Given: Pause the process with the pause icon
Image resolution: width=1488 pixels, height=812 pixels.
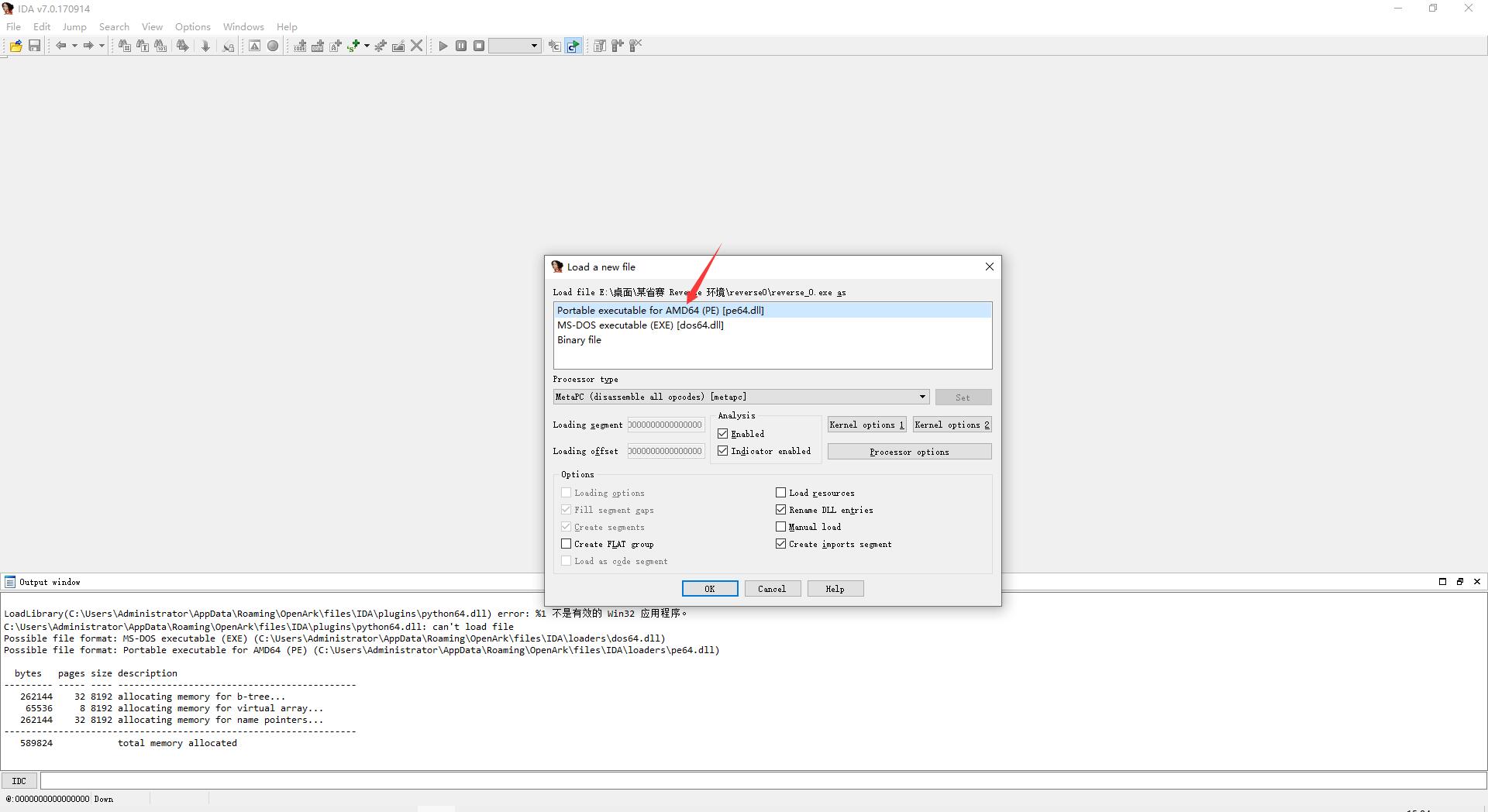Looking at the screenshot, I should coord(461,46).
